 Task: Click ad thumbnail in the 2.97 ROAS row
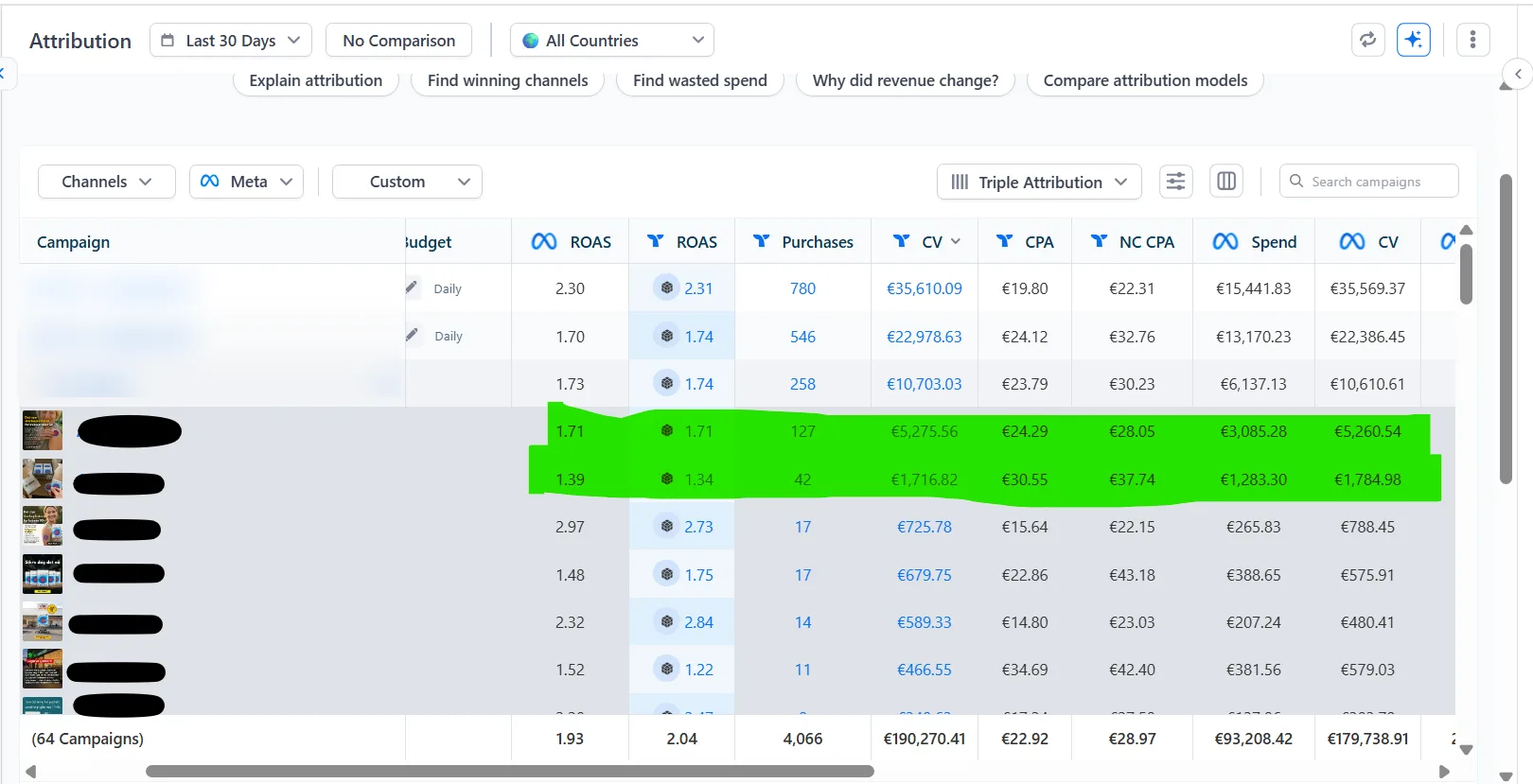coord(43,526)
